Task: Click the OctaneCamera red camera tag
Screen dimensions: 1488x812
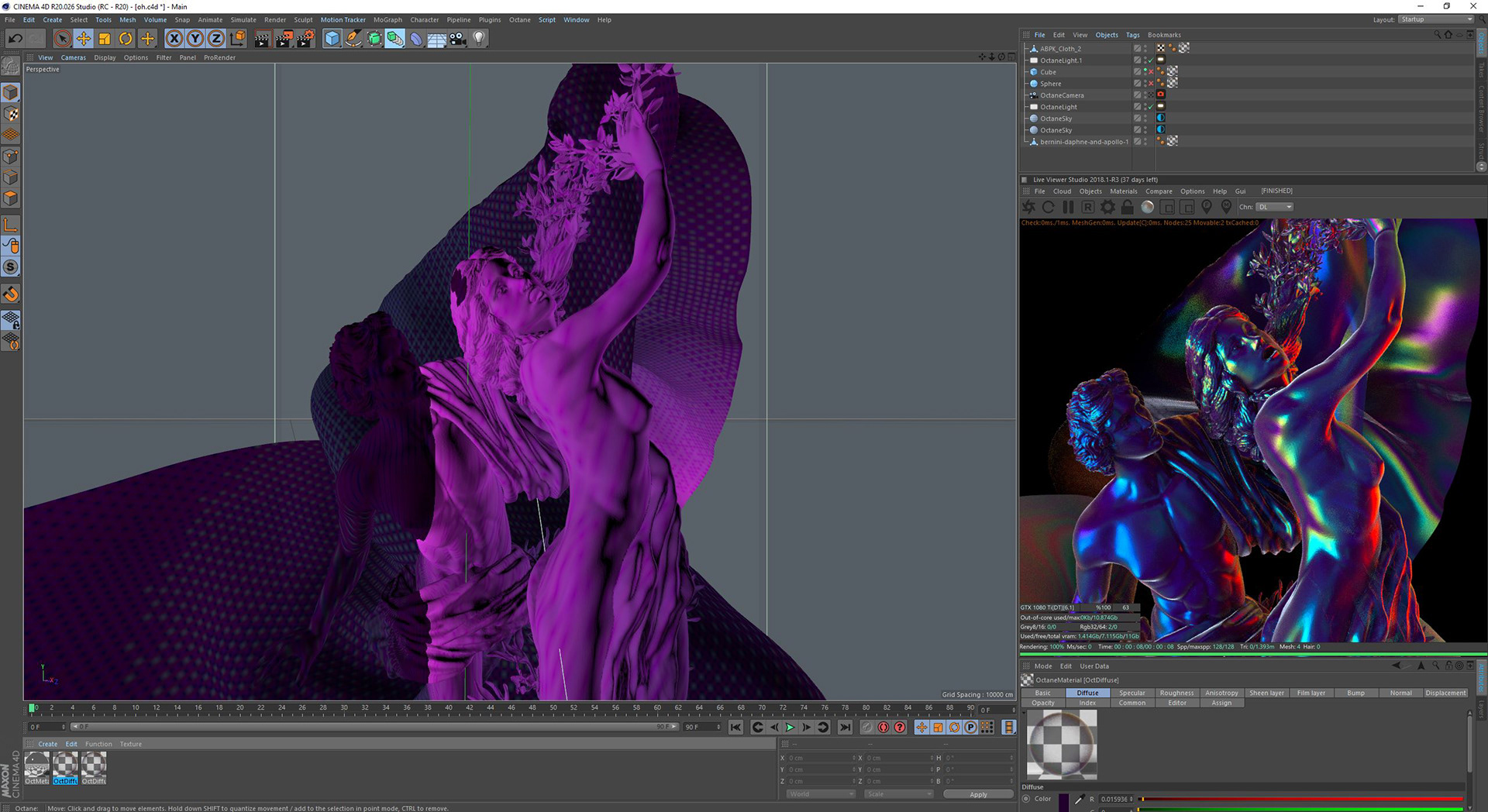Action: click(1161, 95)
